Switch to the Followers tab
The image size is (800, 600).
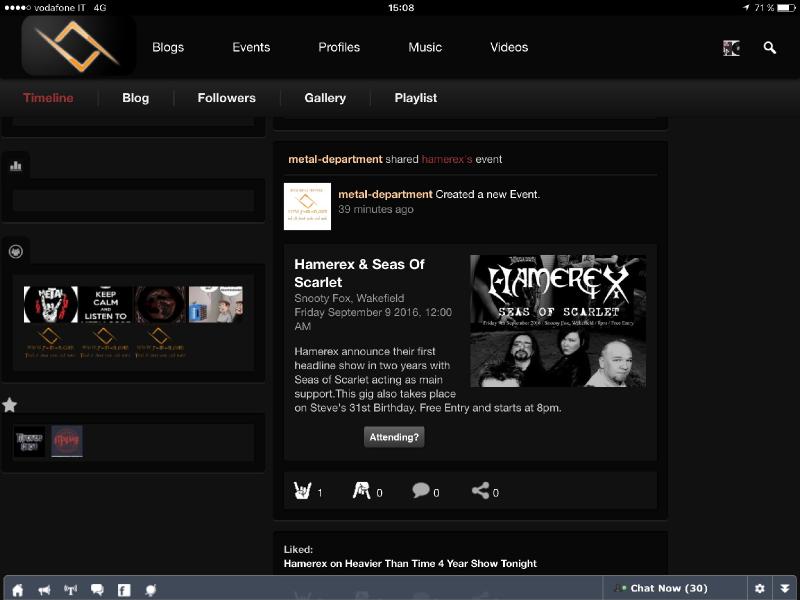[x=226, y=98]
